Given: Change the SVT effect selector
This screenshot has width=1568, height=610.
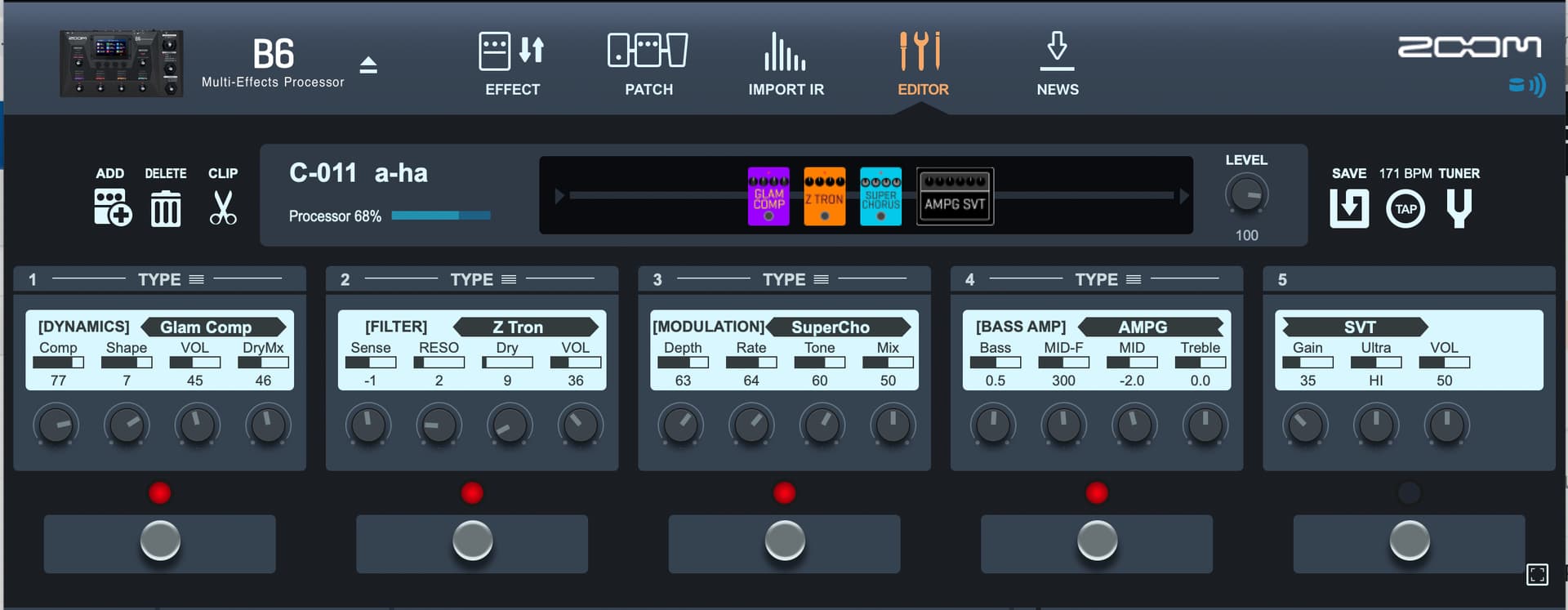Looking at the screenshot, I should click(x=1355, y=327).
